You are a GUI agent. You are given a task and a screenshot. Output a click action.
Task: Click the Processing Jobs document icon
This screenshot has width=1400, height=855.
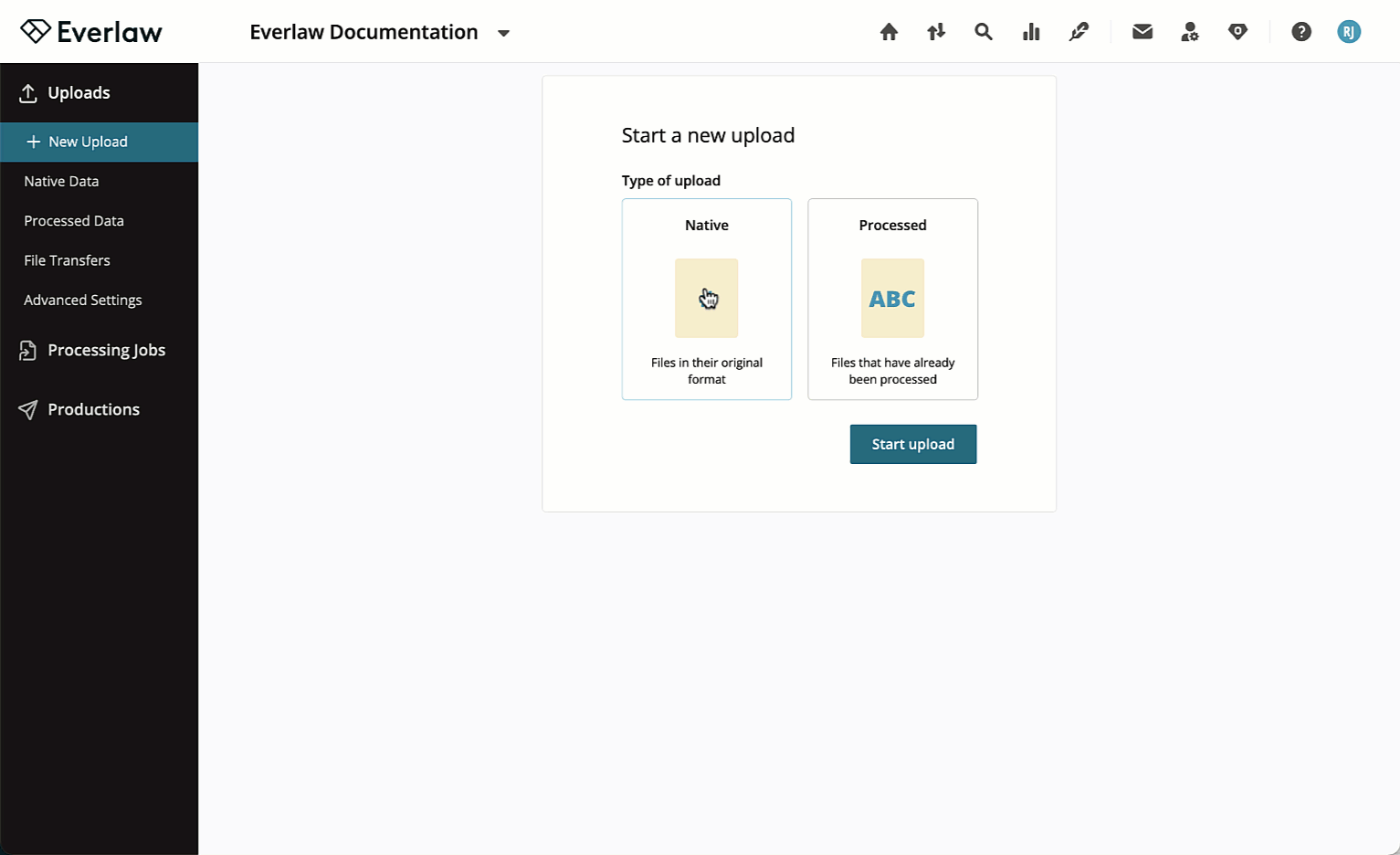coord(28,351)
